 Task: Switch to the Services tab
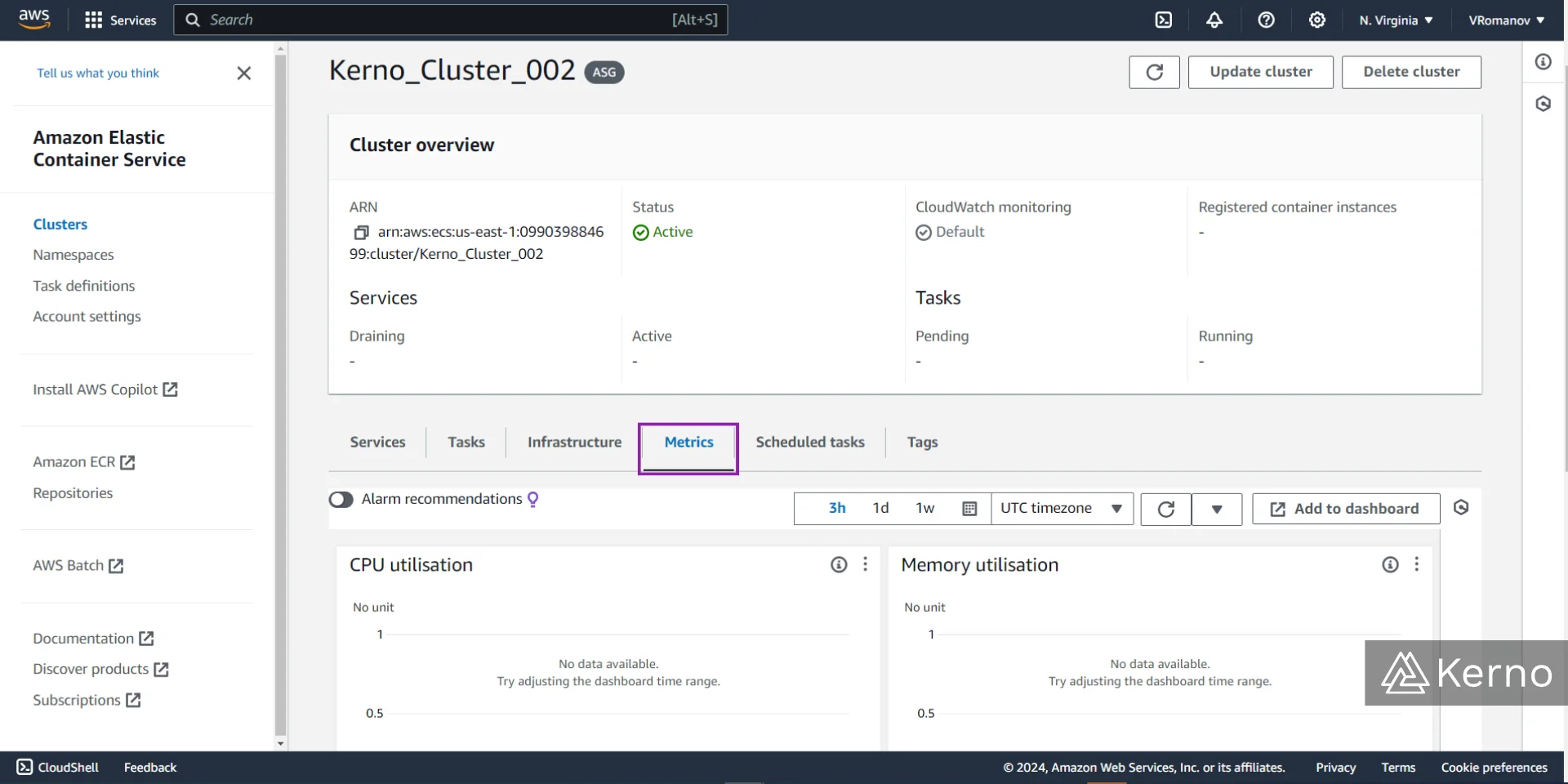pyautogui.click(x=377, y=442)
